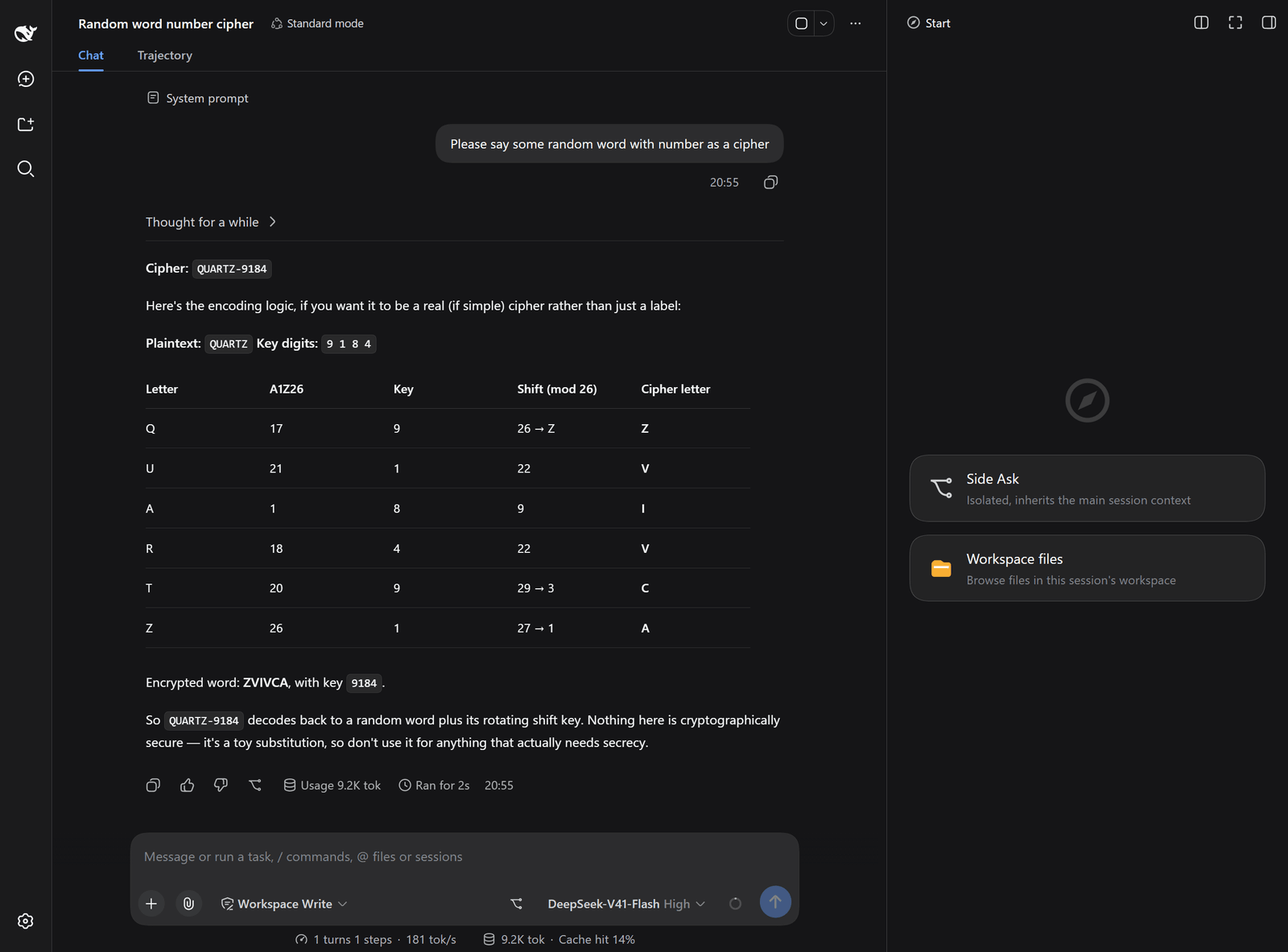Click the circular context usage ring icon

click(x=735, y=904)
